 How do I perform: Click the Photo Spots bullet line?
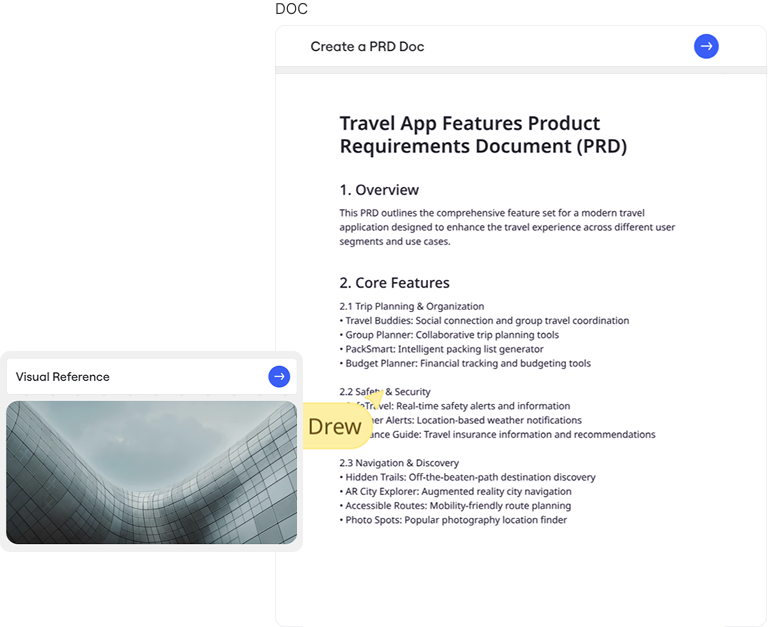point(453,520)
